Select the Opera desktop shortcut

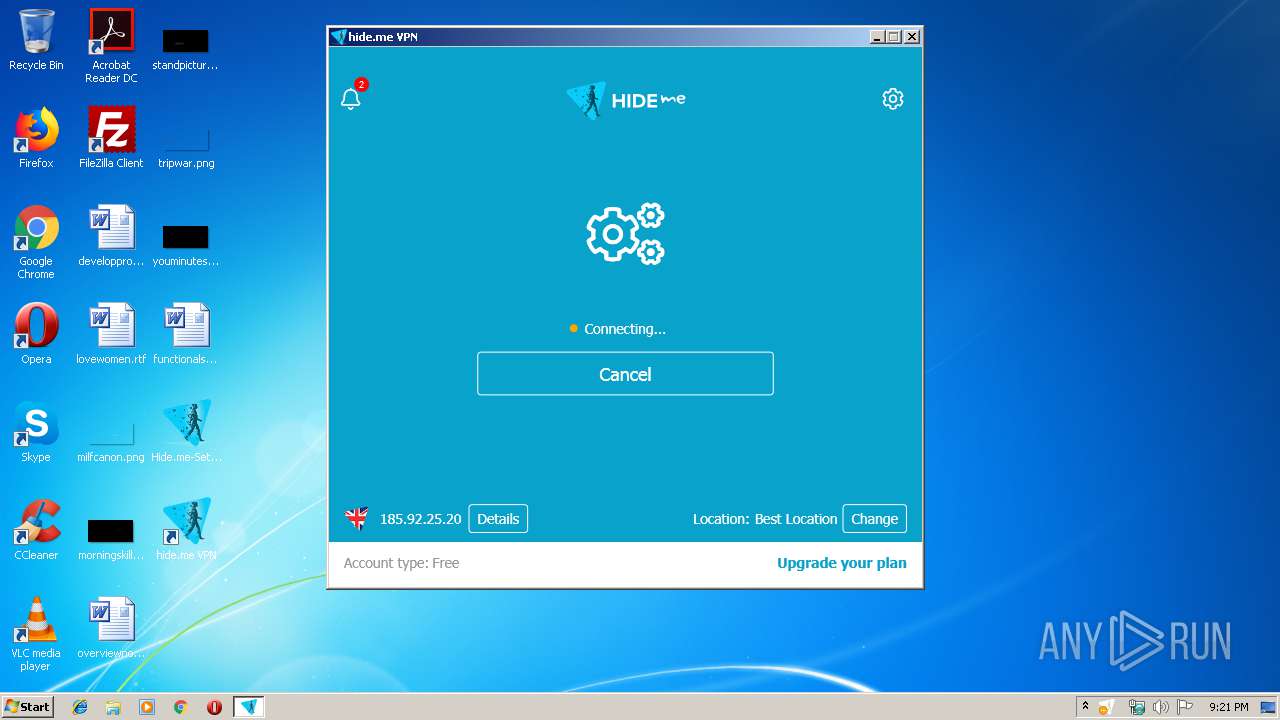pyautogui.click(x=36, y=335)
